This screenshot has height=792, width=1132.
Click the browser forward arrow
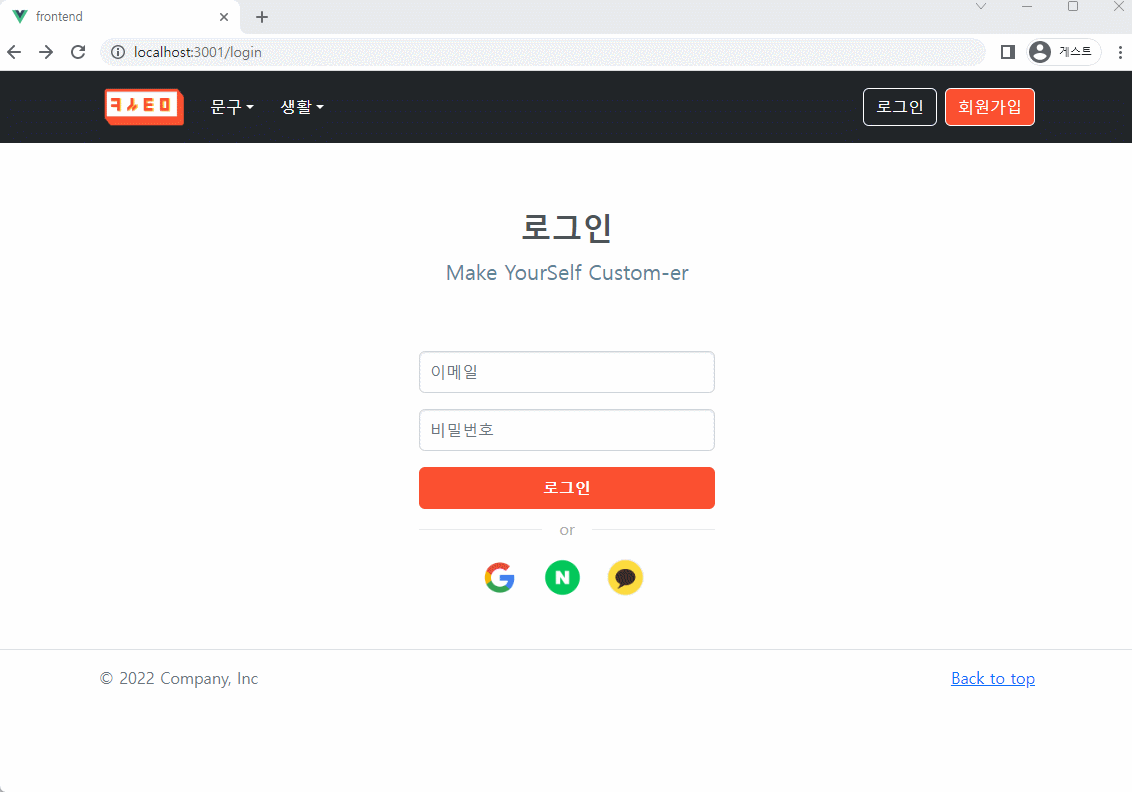46,52
